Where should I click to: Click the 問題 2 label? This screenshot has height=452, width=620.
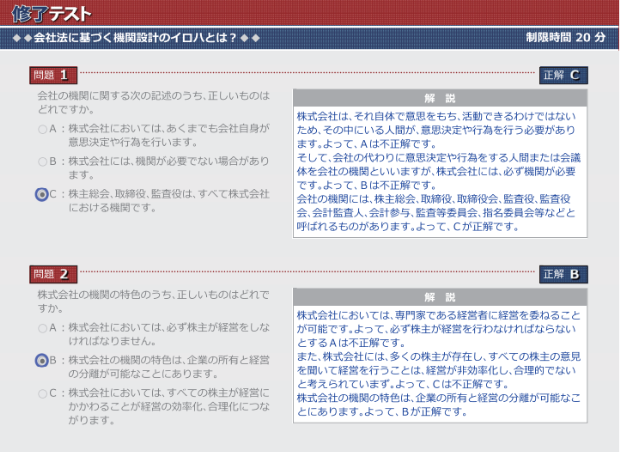53,274
